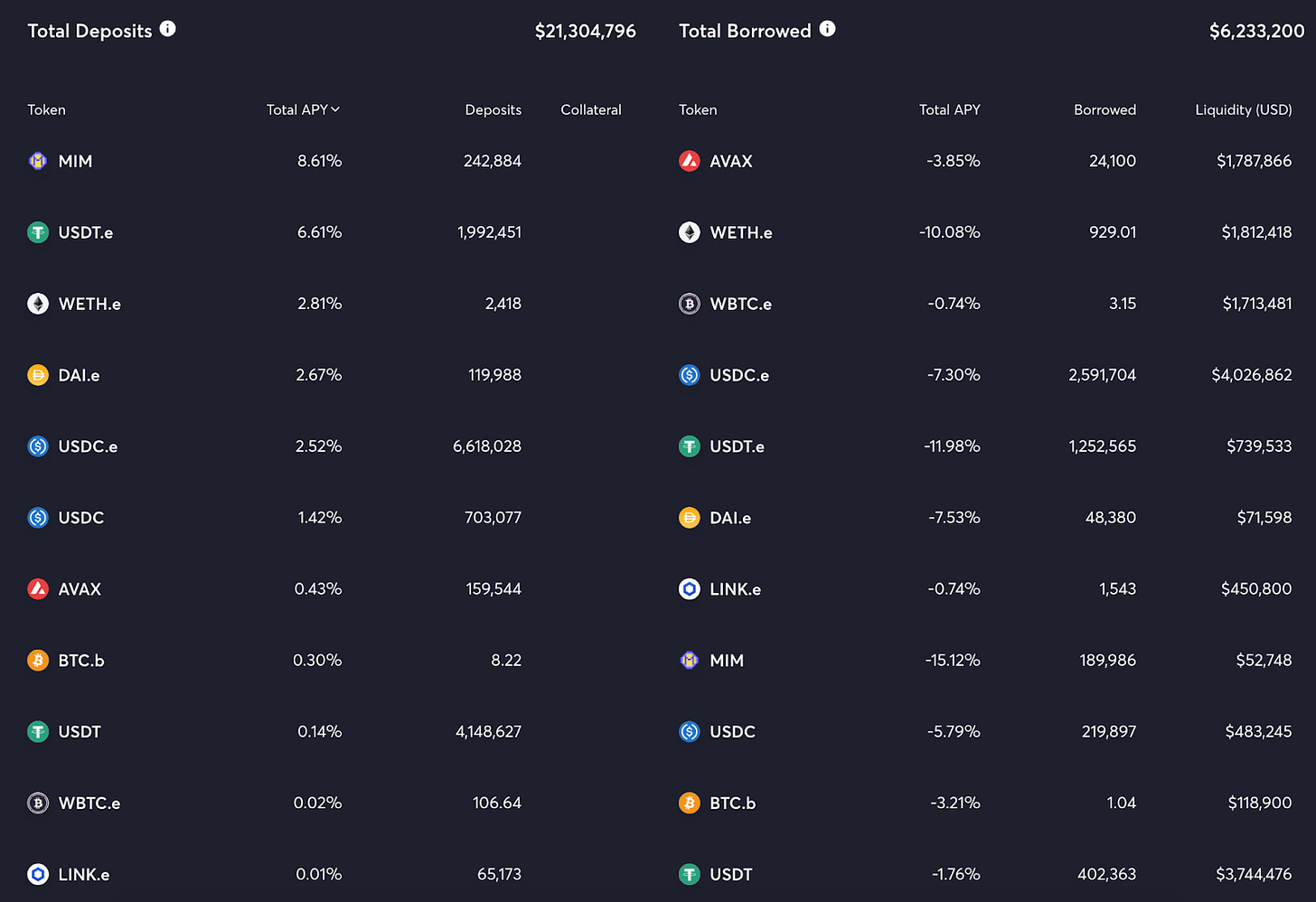Screen dimensions: 1316x902
Task: Sort borrowed table by Borrowed column header
Action: click(1104, 109)
